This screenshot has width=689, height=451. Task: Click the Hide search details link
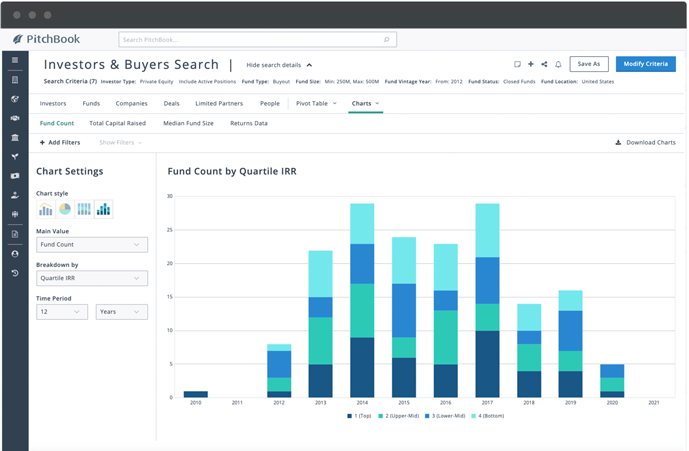pos(273,65)
